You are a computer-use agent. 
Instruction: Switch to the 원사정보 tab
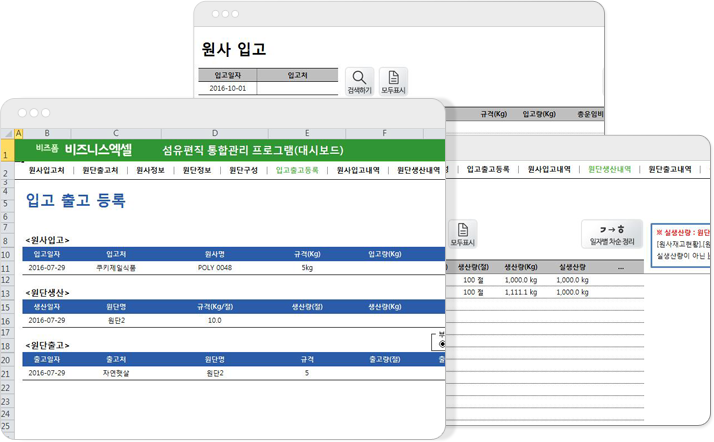tap(150, 170)
